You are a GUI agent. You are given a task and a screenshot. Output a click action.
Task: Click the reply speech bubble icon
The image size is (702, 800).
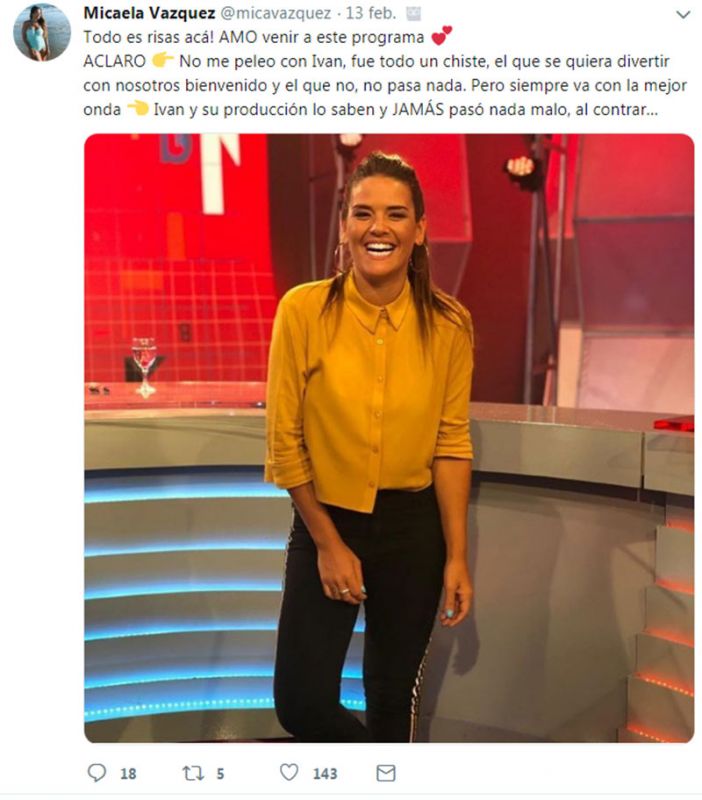click(x=97, y=772)
